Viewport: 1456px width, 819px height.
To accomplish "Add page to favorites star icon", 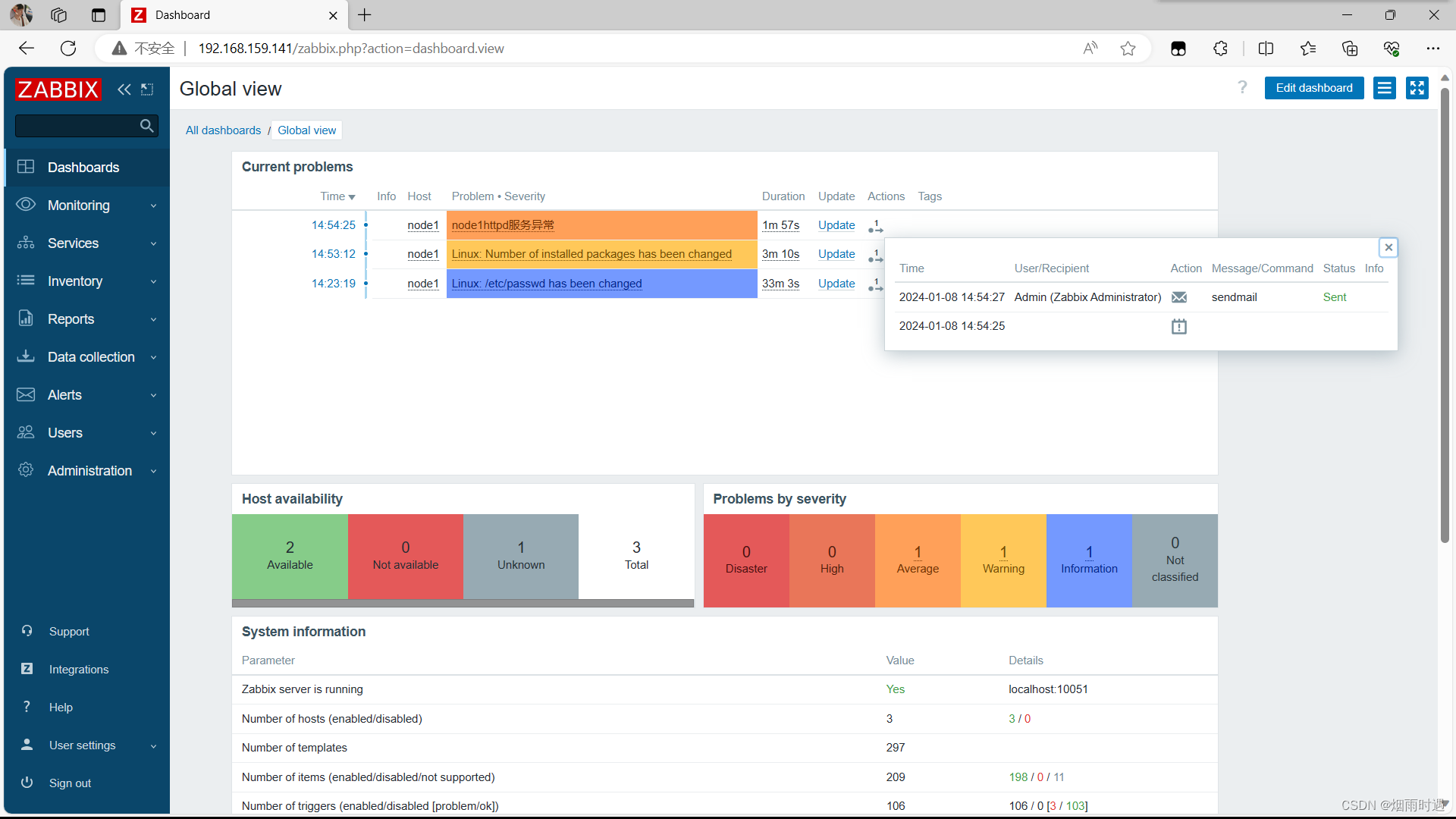I will [x=1128, y=49].
